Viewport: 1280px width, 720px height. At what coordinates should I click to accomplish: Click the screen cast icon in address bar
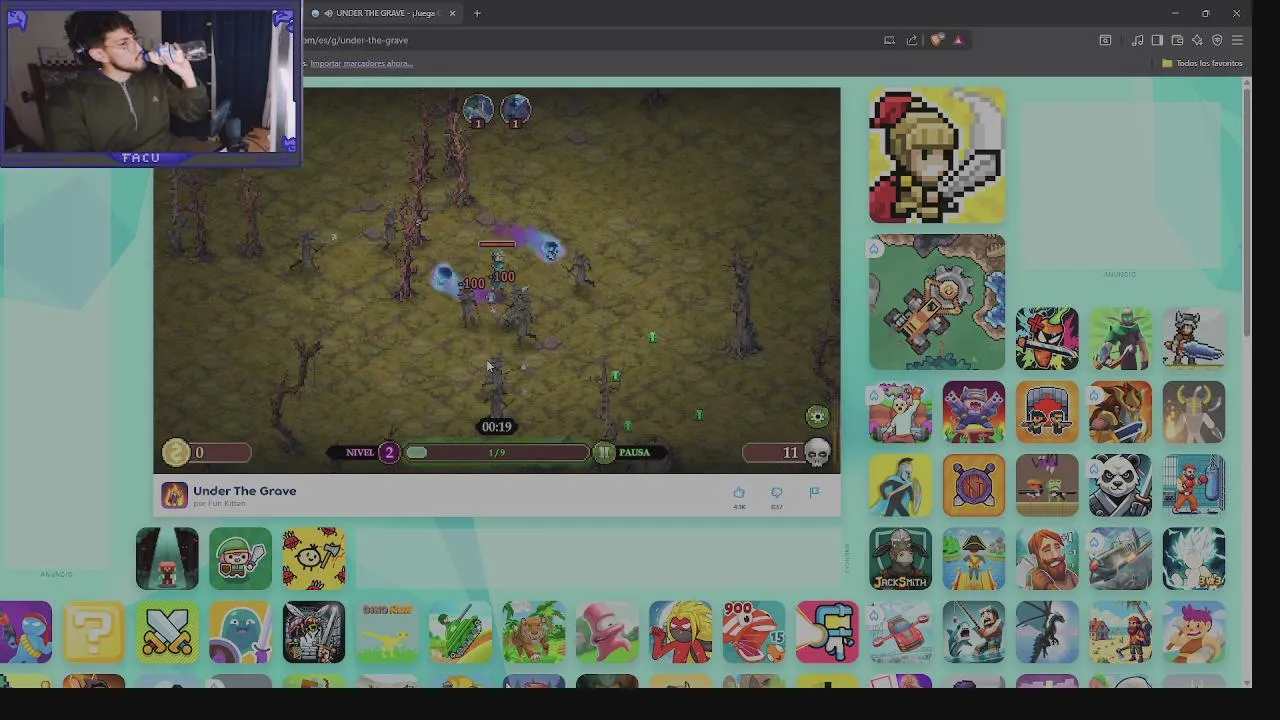[889, 40]
